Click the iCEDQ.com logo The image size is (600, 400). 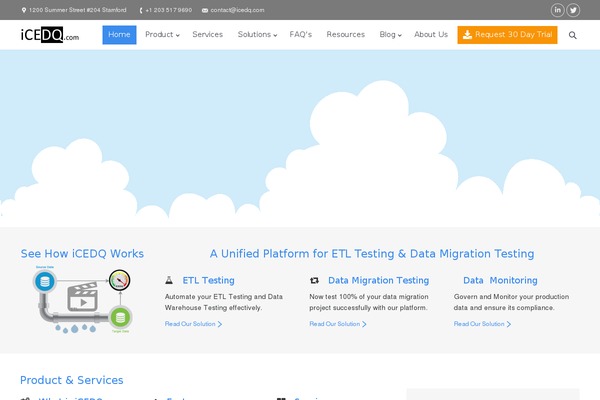tap(50, 35)
